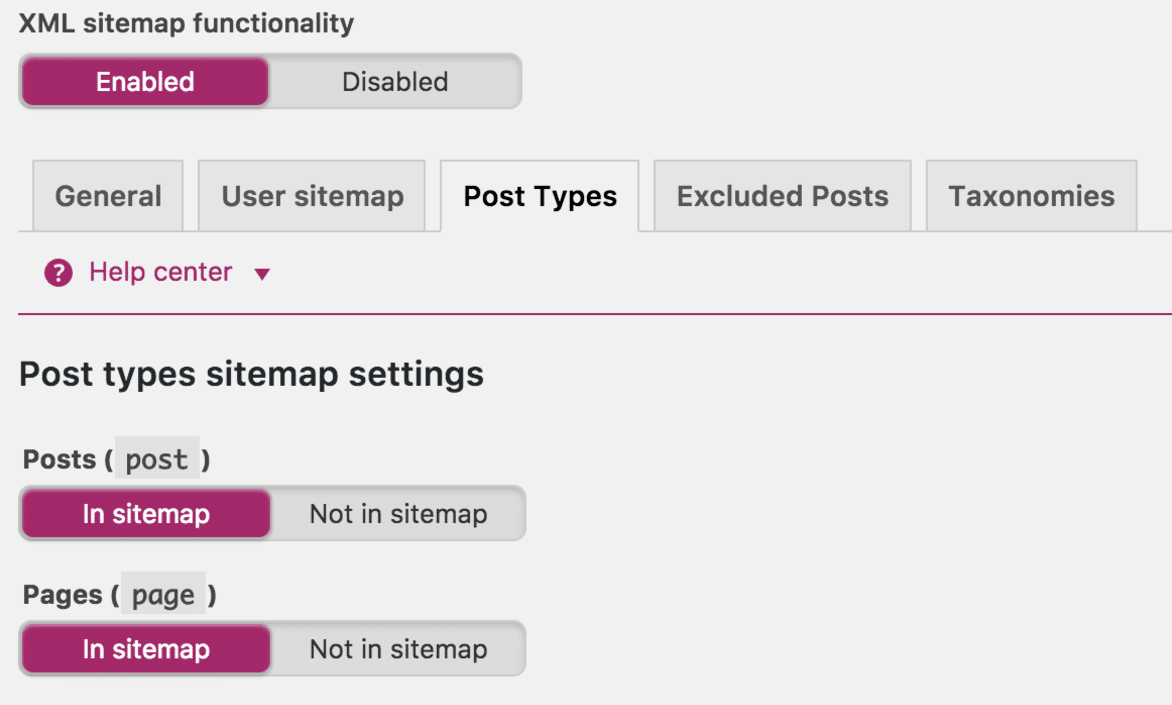Select the Post Types tab
1172x705 pixels.
pyautogui.click(x=540, y=196)
